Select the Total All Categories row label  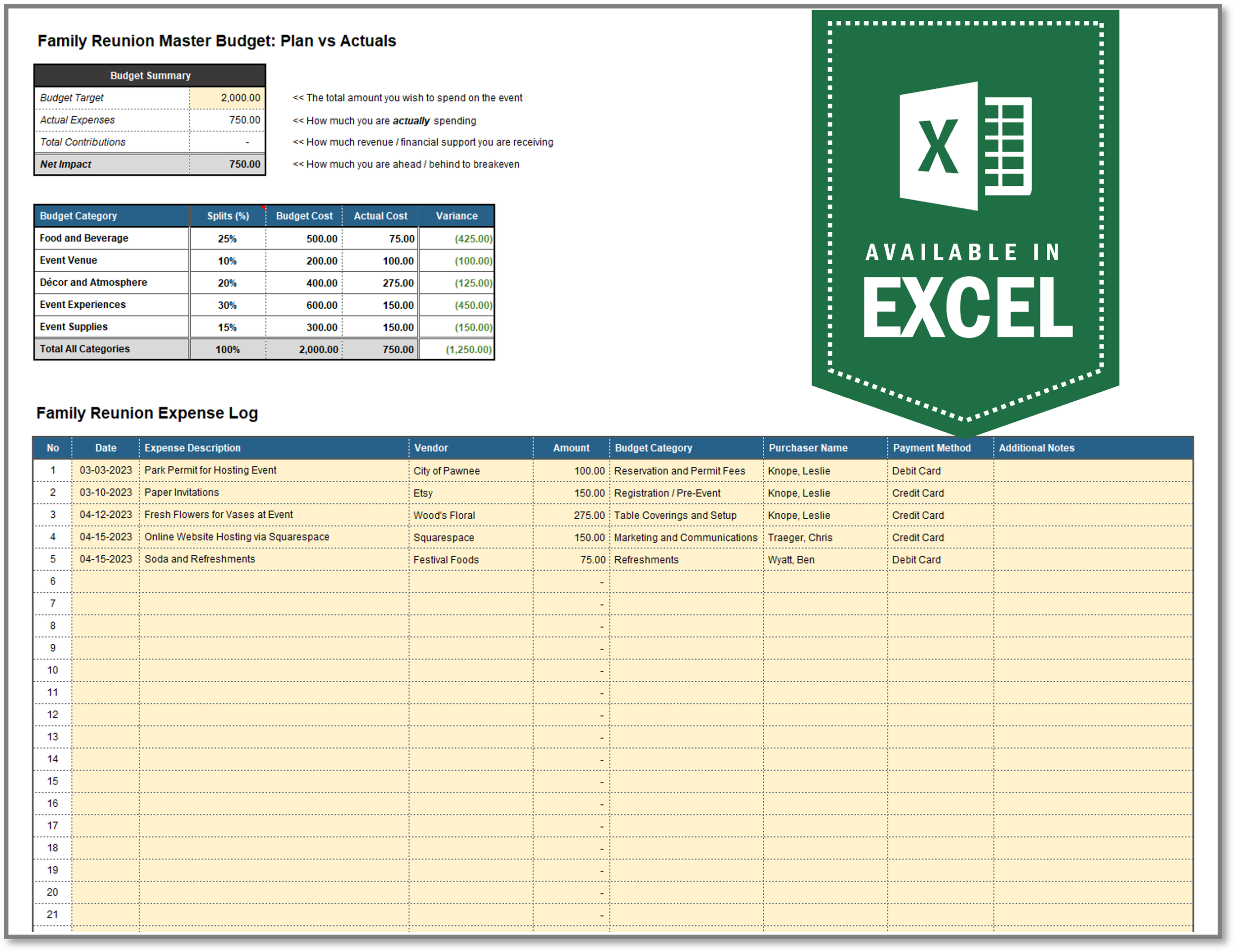point(112,349)
